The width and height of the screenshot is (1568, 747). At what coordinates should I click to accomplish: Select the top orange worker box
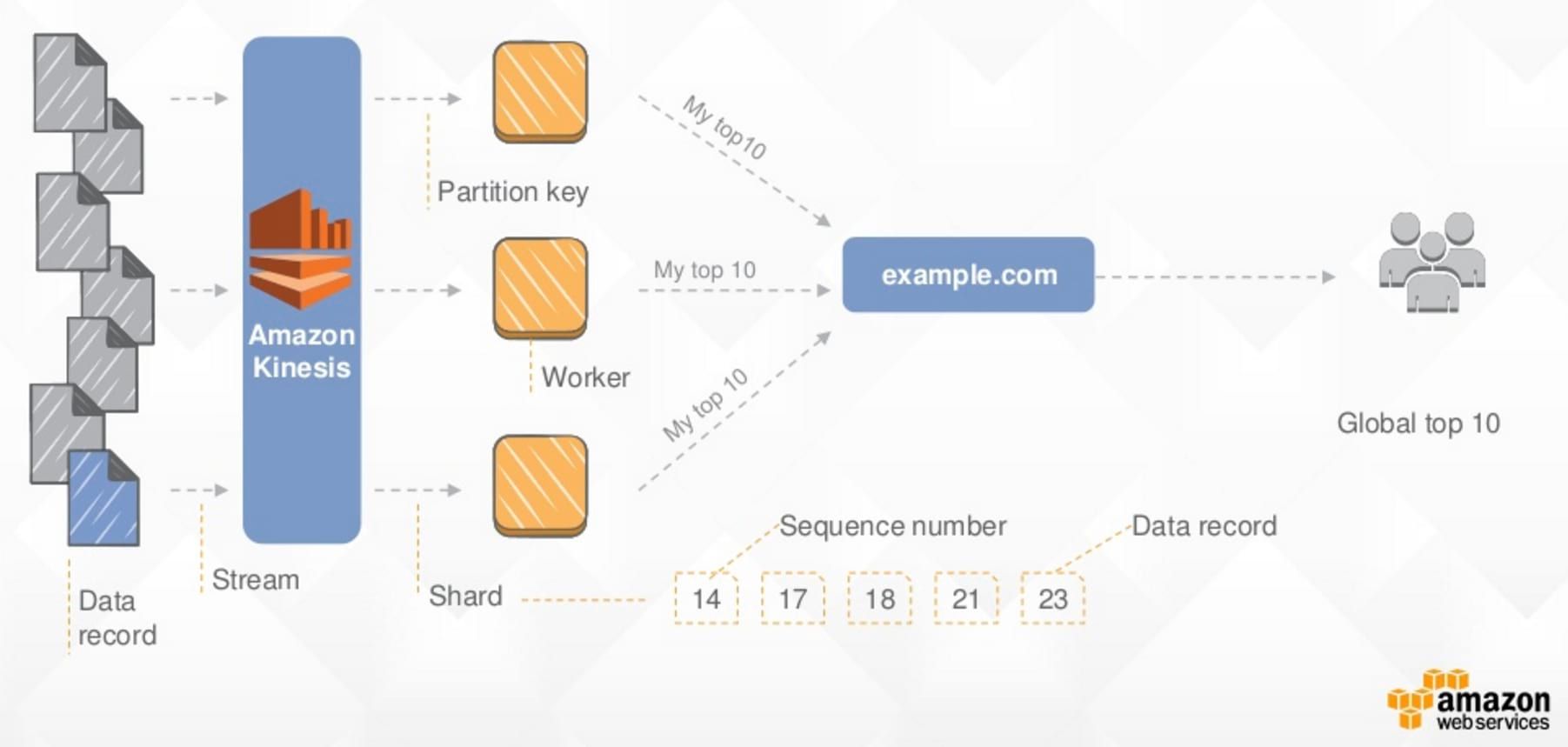(540, 92)
